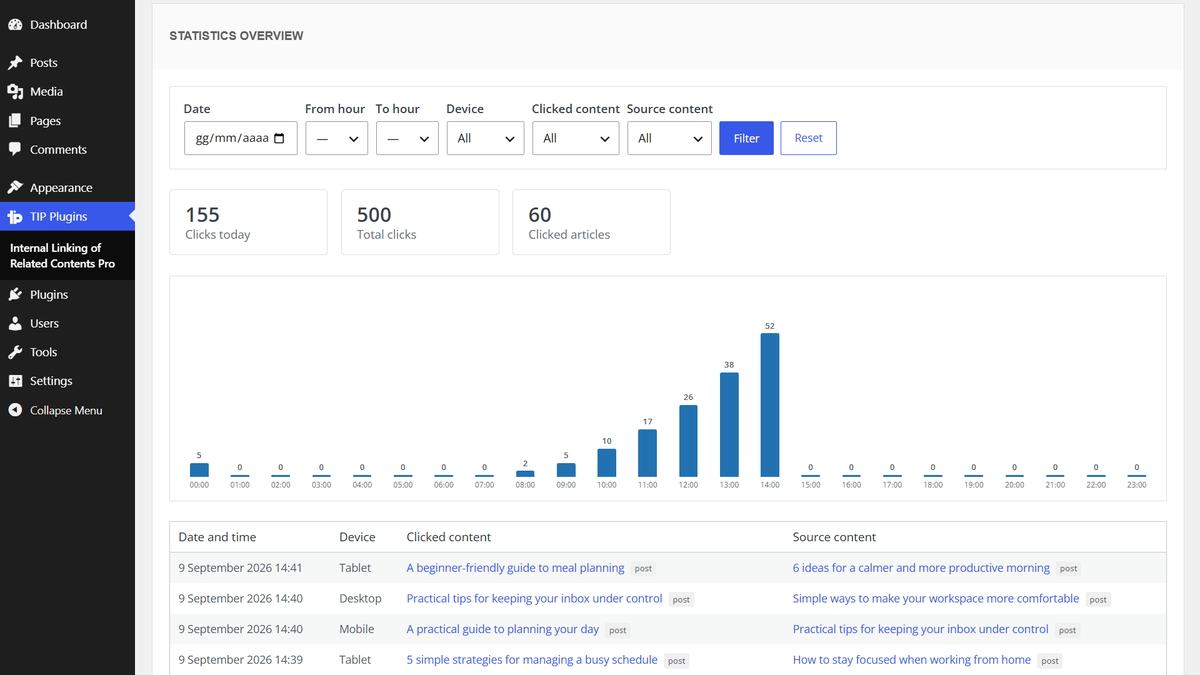Click the STATISTICS OVERVIEW heading
Image resolution: width=1200 pixels, height=675 pixels.
click(236, 36)
